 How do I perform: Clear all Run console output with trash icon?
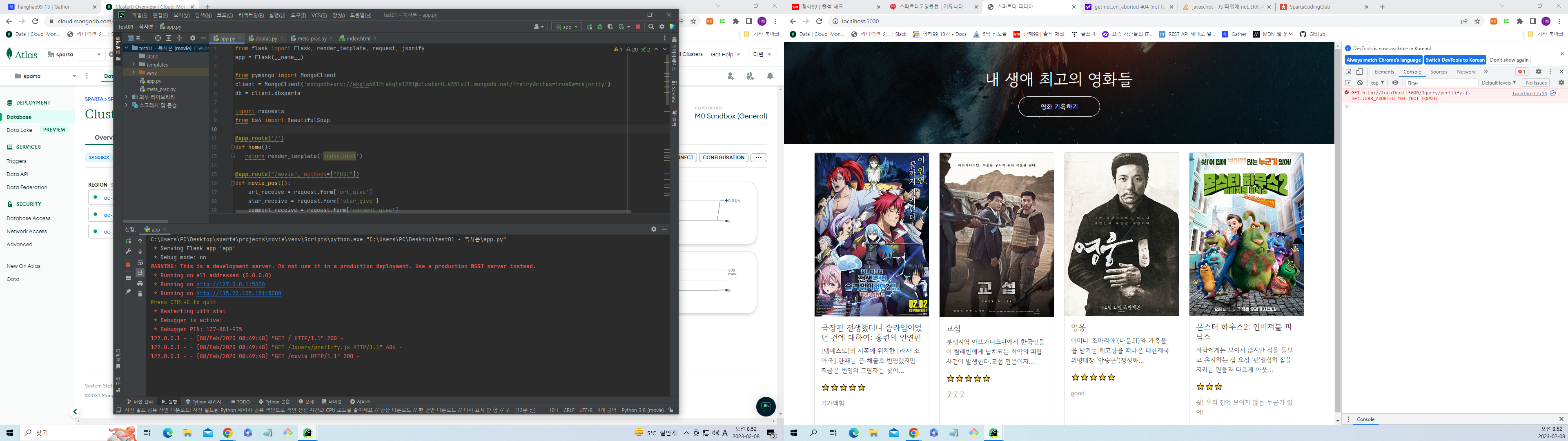[140, 294]
